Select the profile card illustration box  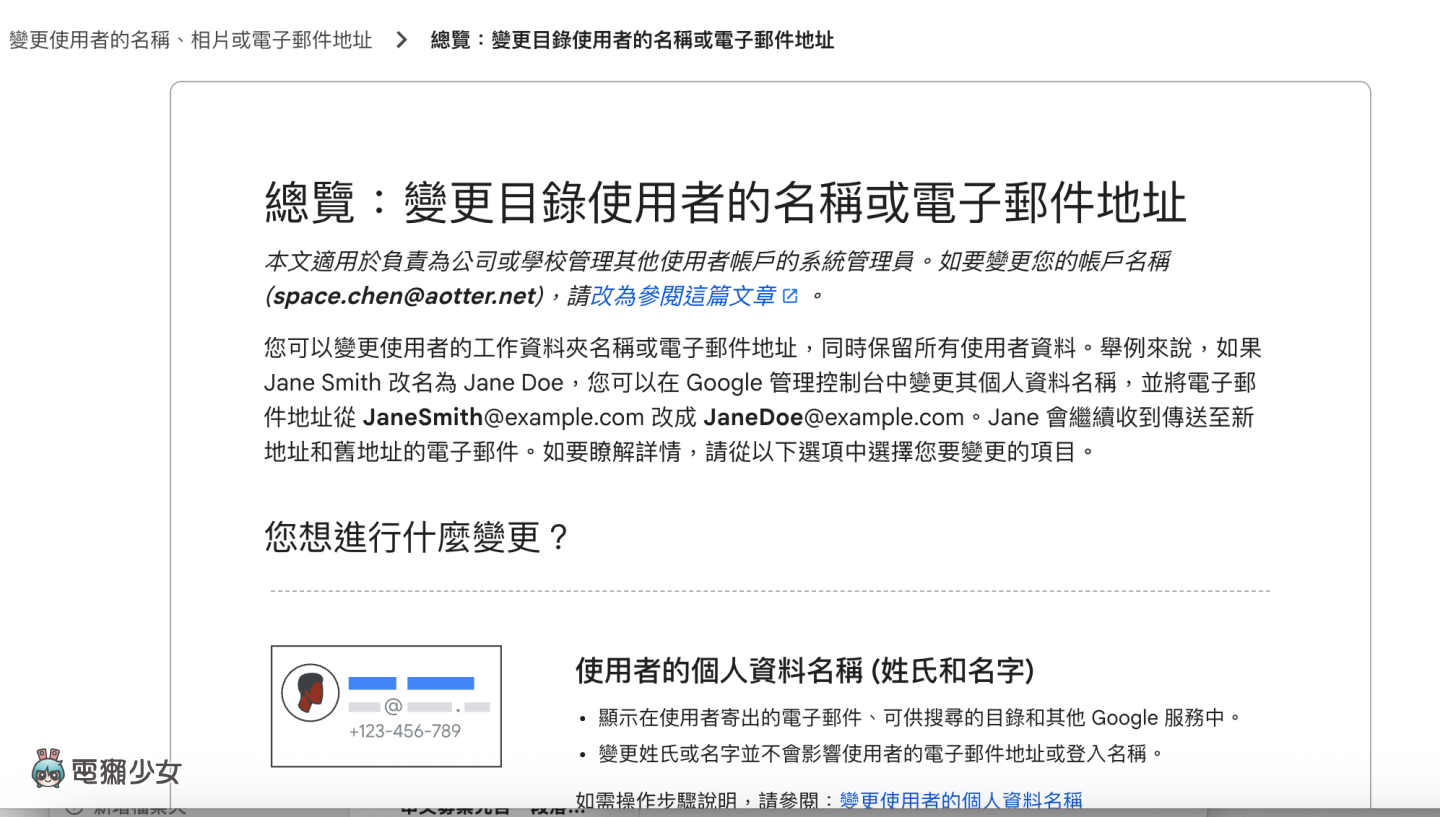[386, 705]
